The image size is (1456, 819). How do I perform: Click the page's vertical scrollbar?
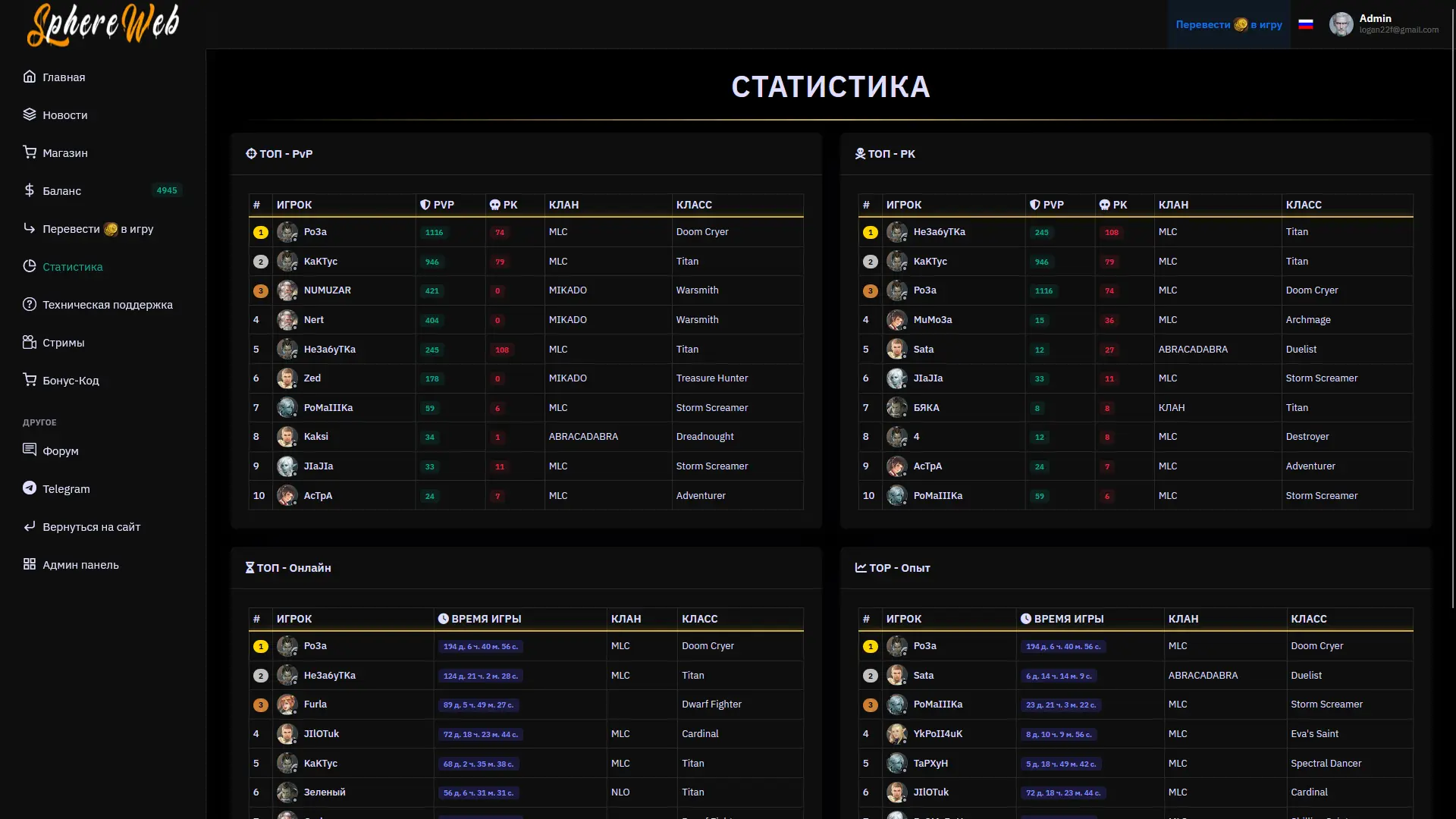click(1451, 303)
